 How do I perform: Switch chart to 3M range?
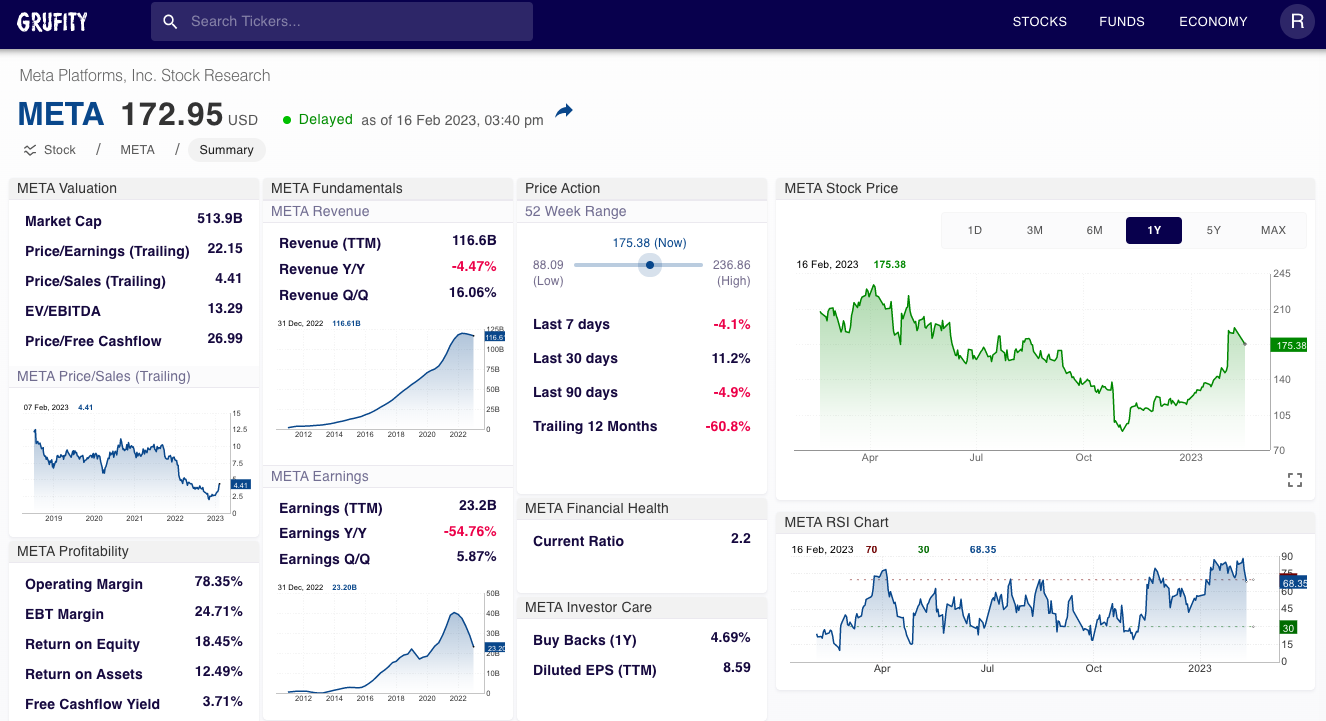[x=1034, y=230]
